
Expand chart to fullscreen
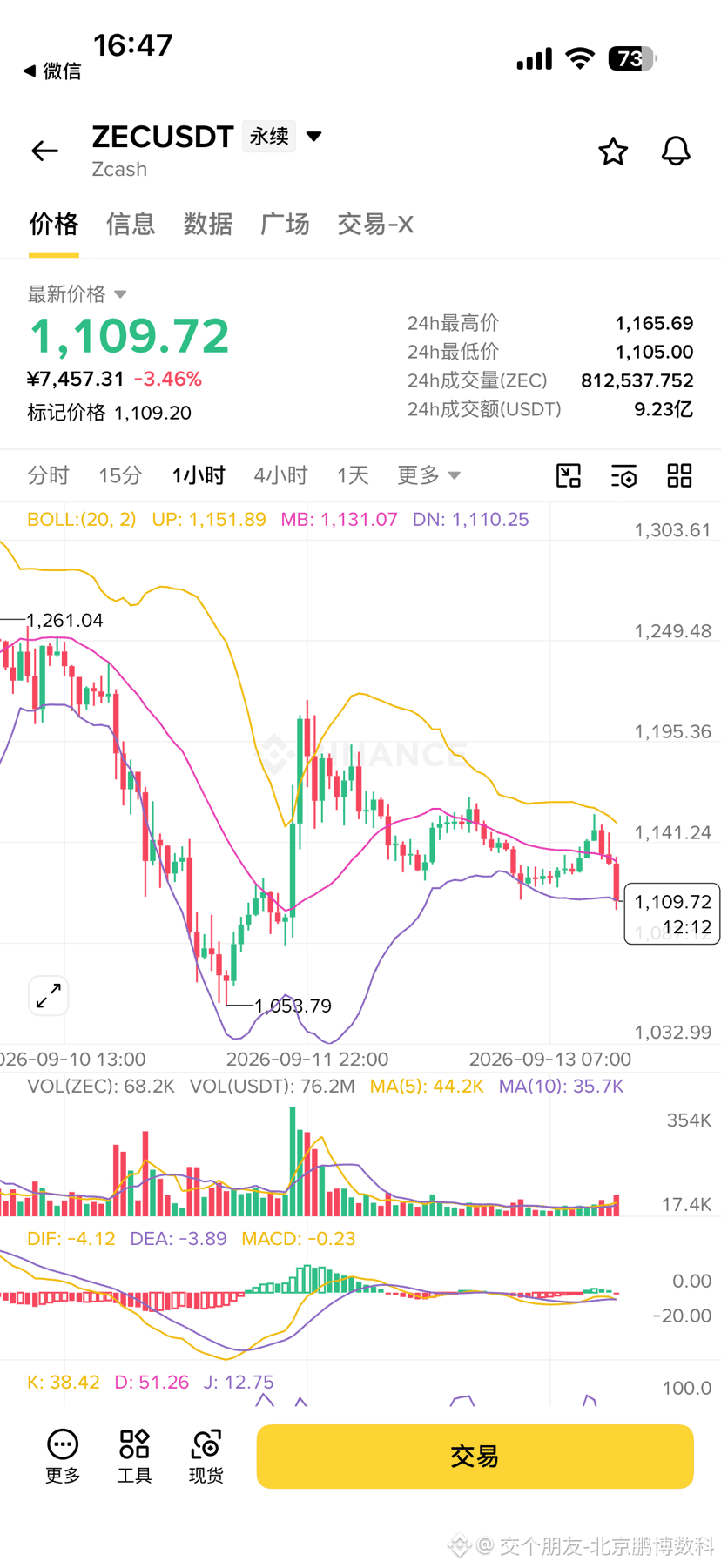(x=49, y=995)
